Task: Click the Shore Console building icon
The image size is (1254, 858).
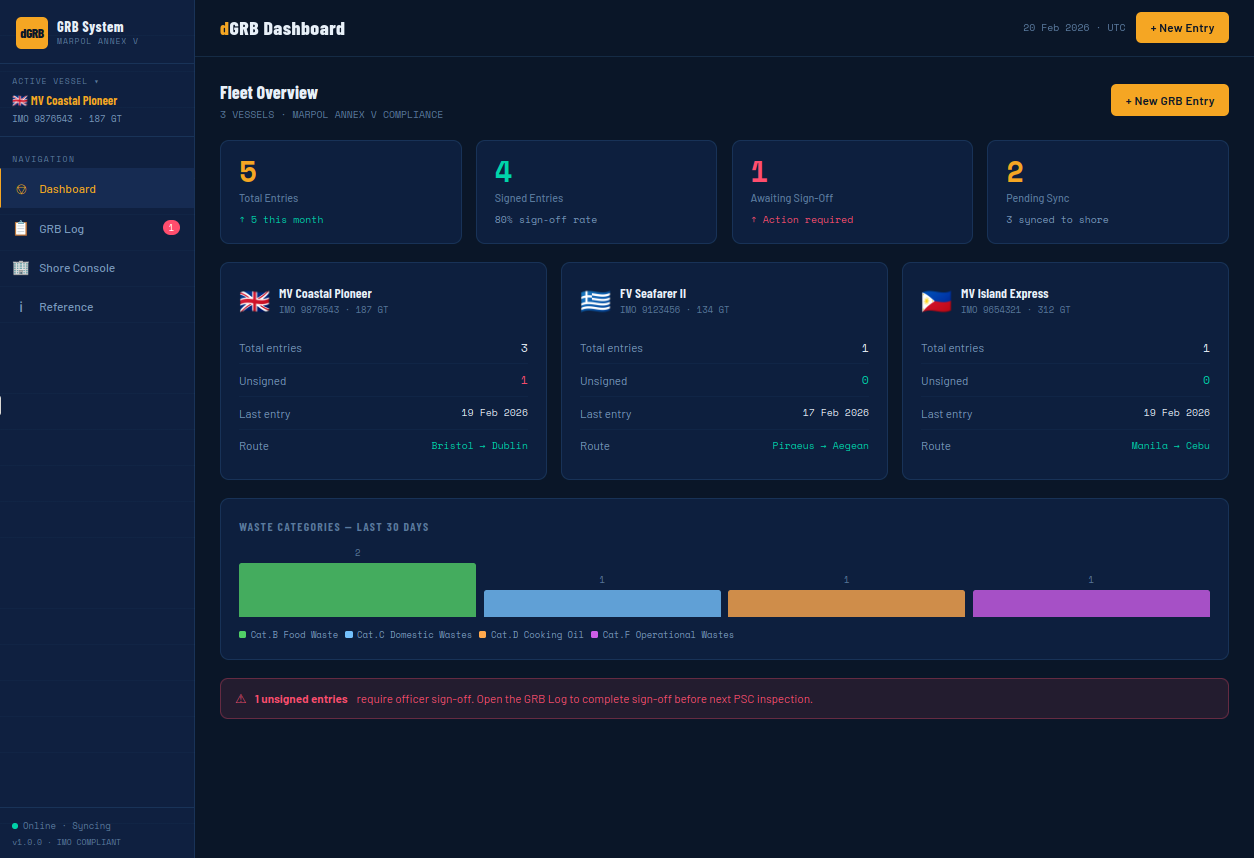Action: point(21,268)
